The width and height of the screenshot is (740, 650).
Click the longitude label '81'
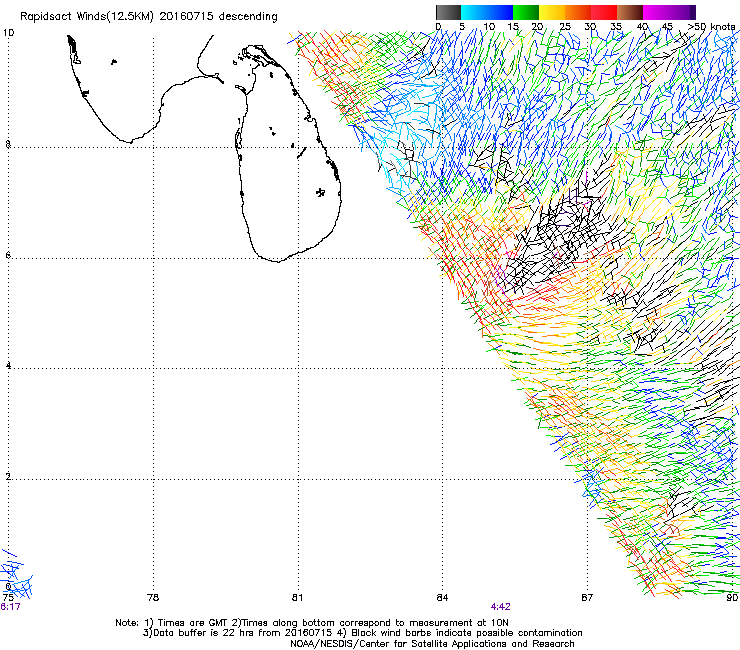click(297, 597)
